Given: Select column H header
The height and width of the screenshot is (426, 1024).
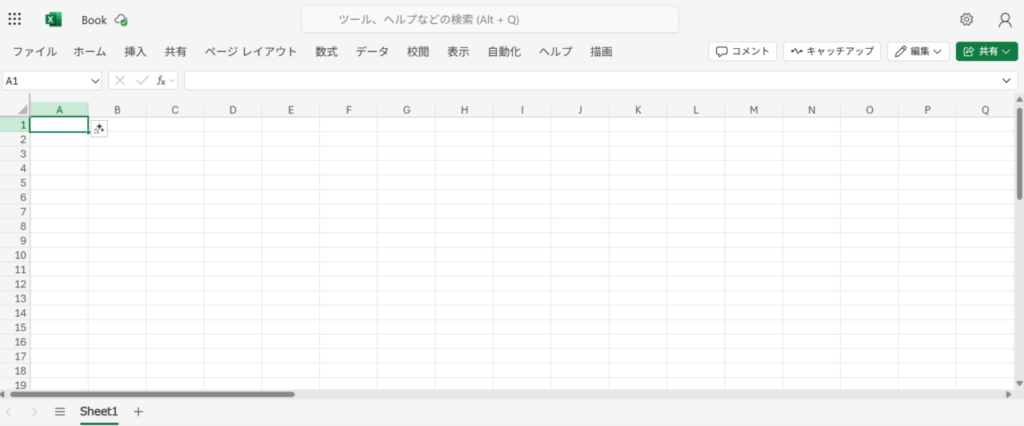Looking at the screenshot, I should pos(464,110).
